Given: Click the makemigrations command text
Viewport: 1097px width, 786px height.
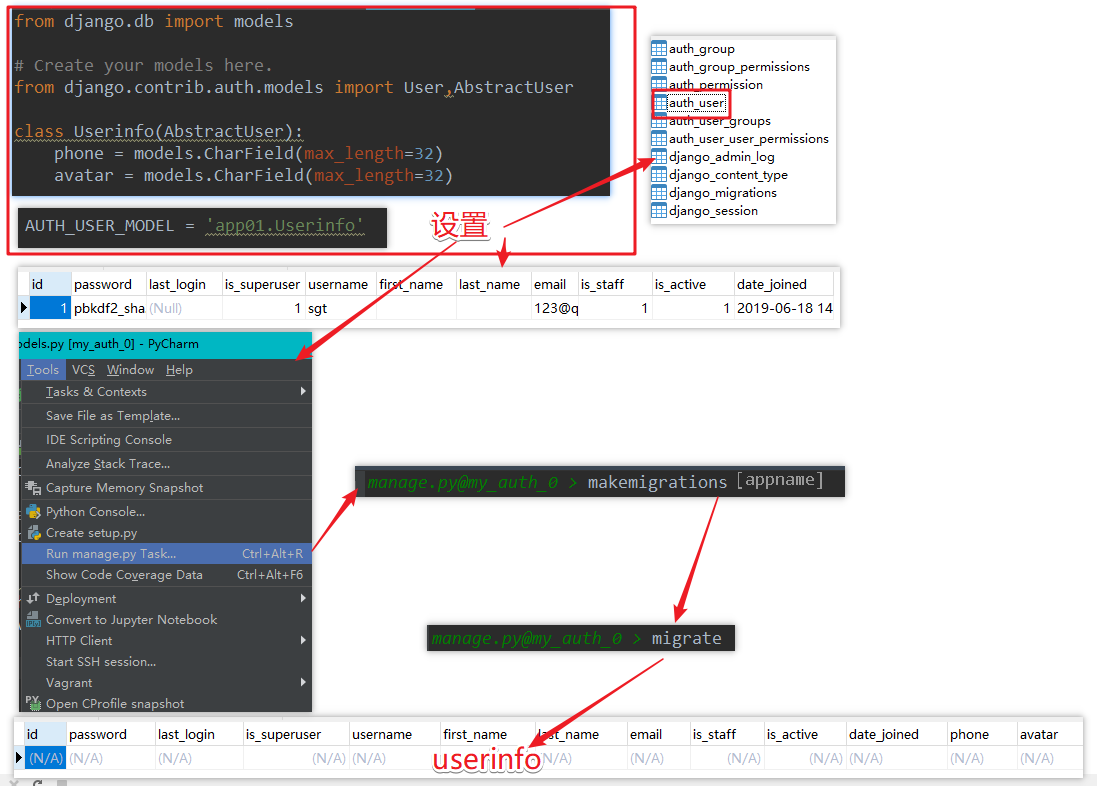Looking at the screenshot, I should (657, 482).
